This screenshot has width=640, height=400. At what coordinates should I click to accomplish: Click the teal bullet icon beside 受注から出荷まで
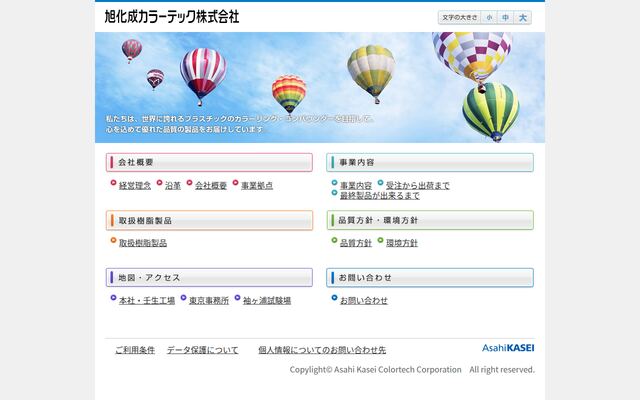[x=380, y=183]
